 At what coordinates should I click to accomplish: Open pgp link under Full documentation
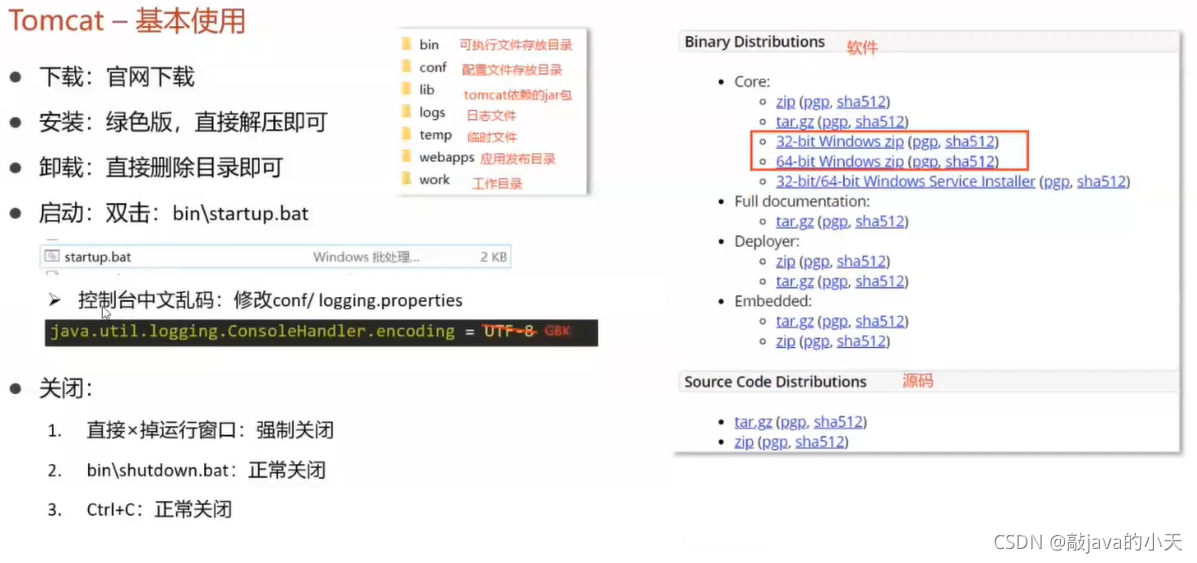(834, 222)
